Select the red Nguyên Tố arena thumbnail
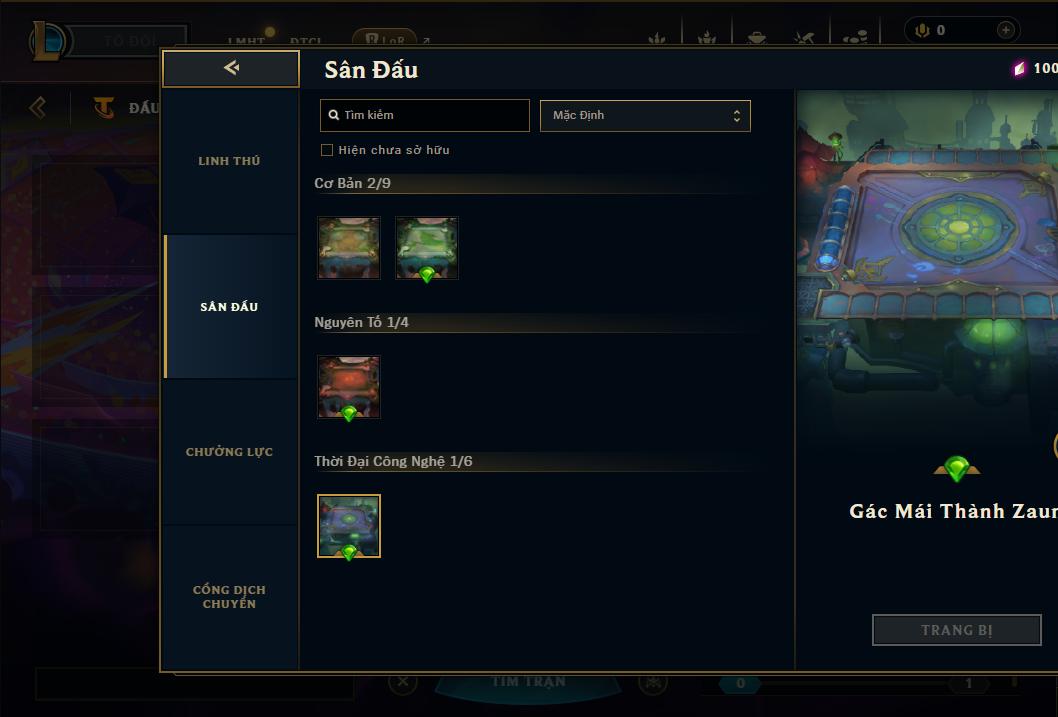Screen dimensions: 1058x717 coord(349,387)
